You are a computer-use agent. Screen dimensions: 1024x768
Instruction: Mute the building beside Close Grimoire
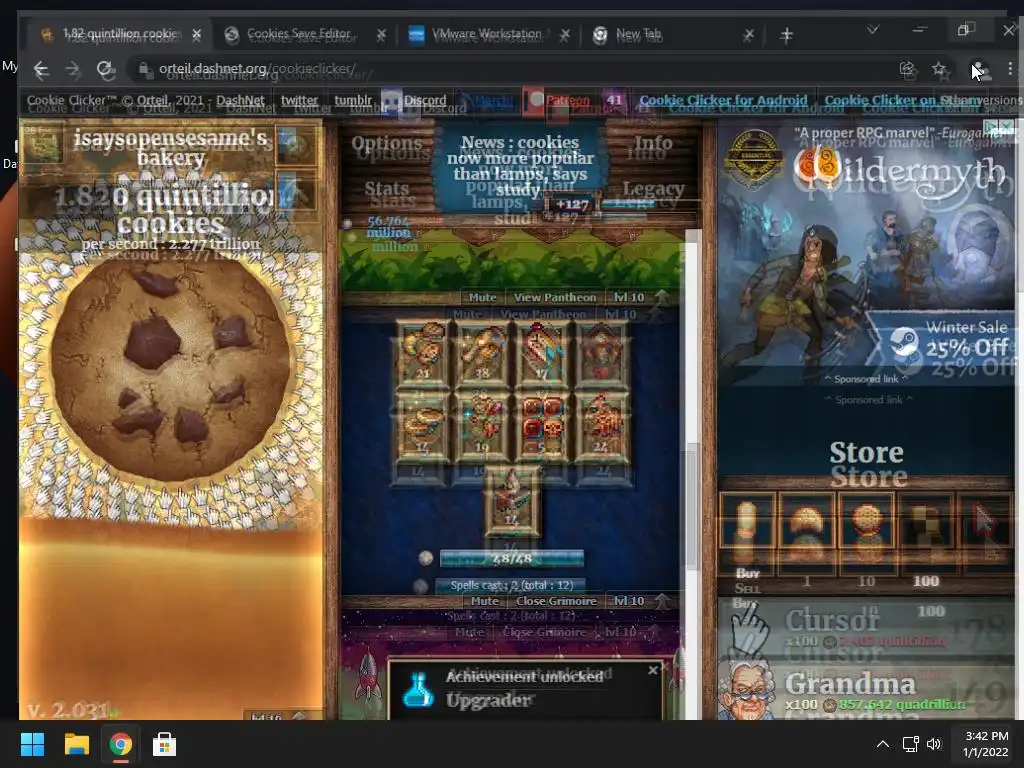pos(485,601)
